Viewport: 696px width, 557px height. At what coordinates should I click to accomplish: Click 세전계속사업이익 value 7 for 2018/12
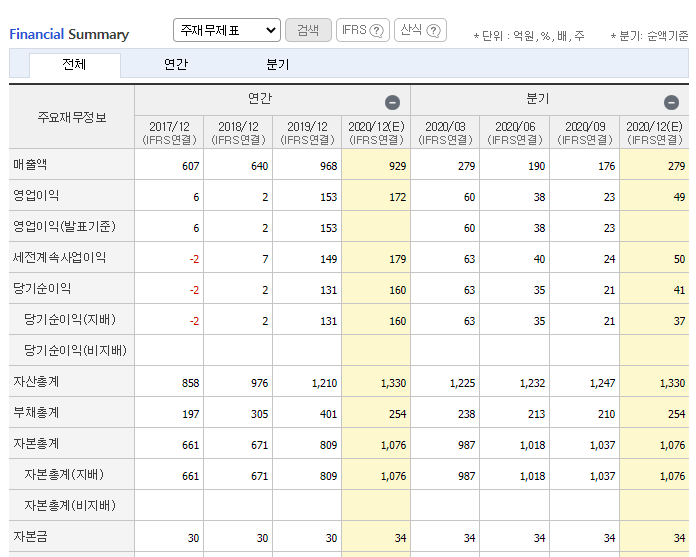(265, 260)
